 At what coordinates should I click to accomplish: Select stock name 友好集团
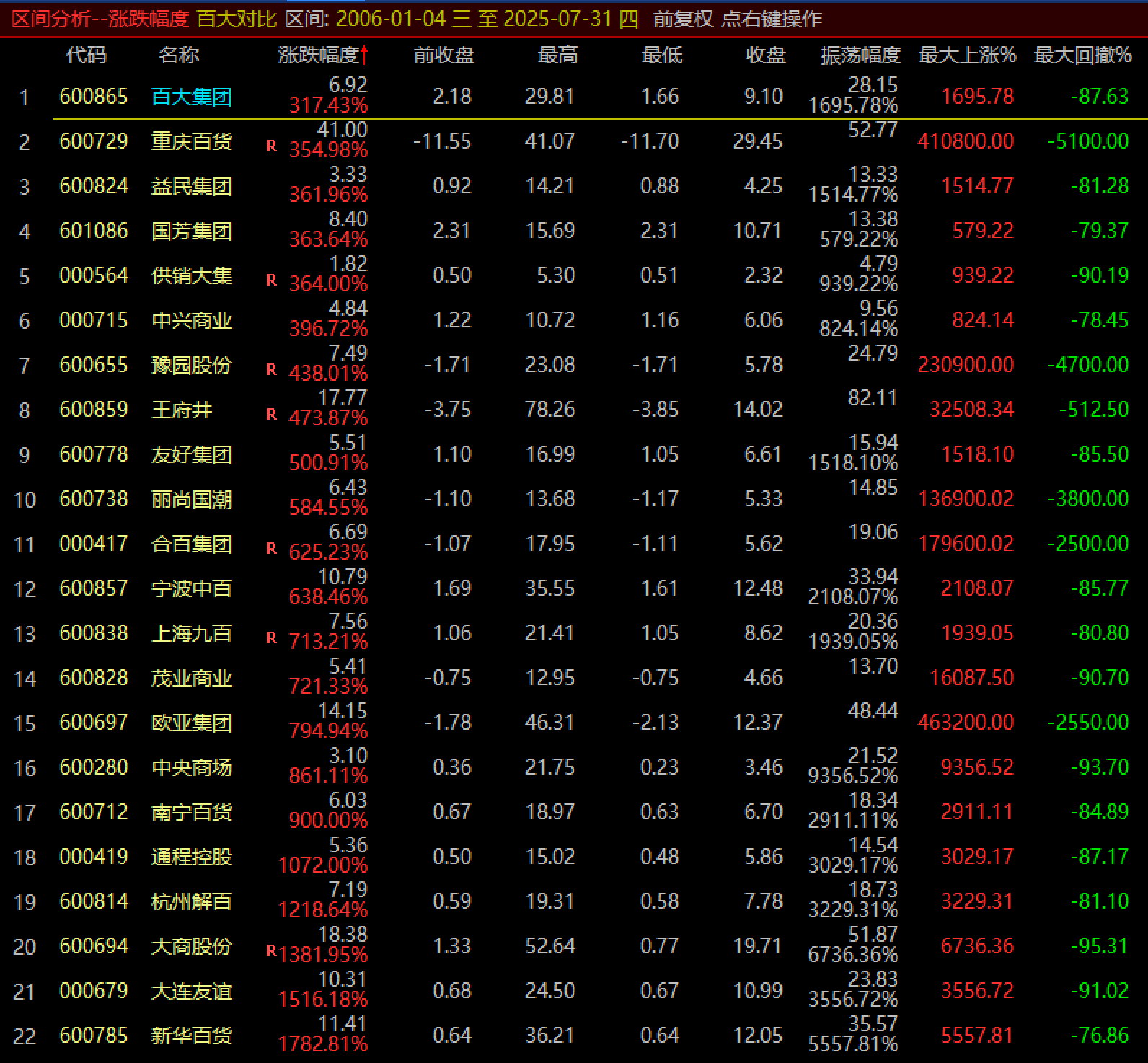pyautogui.click(x=192, y=454)
